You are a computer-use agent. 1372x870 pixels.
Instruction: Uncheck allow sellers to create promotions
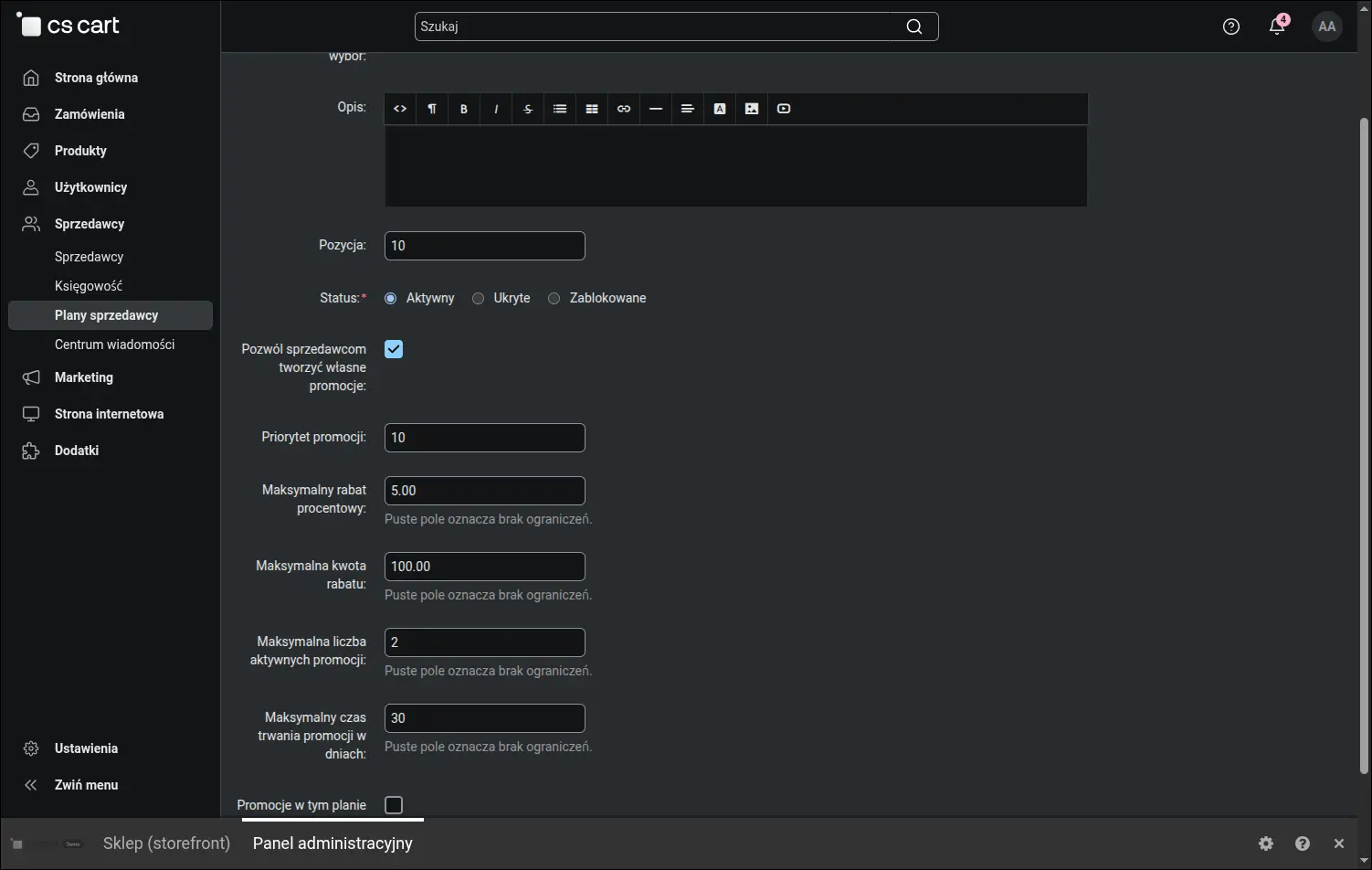coord(394,349)
